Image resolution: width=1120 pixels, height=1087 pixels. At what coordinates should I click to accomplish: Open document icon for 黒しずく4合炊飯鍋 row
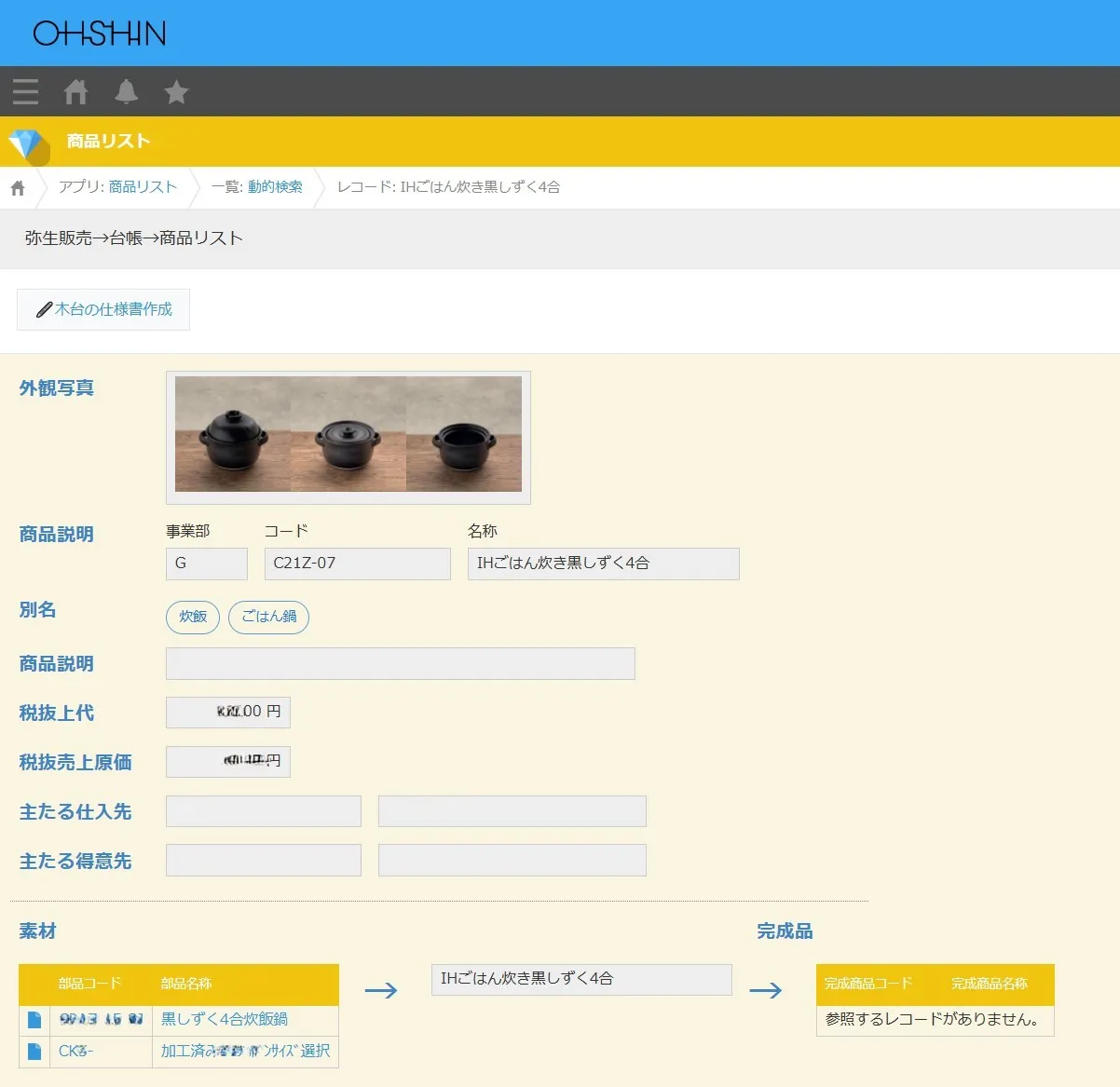coord(34,1019)
